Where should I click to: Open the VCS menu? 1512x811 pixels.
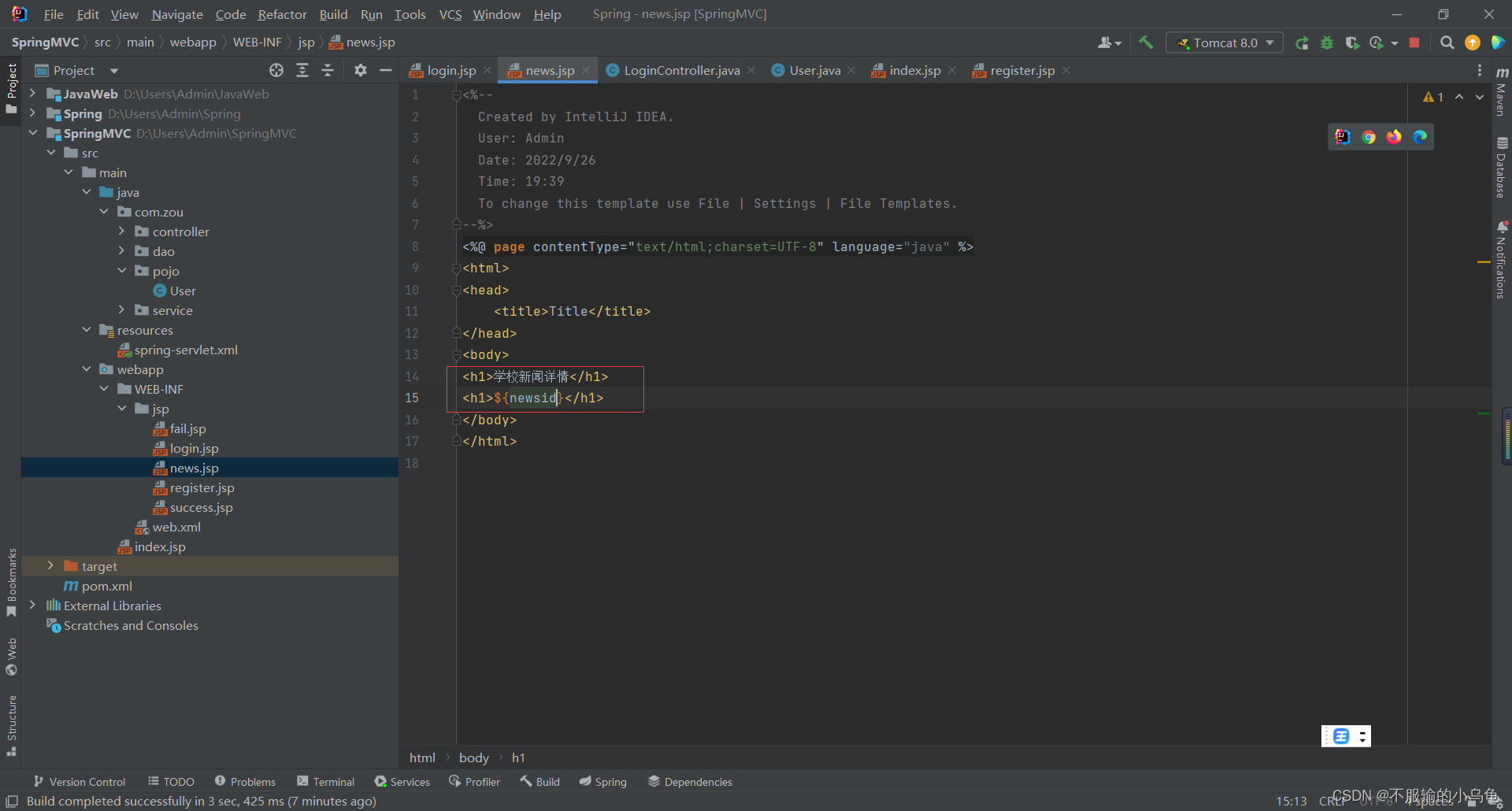pyautogui.click(x=450, y=14)
